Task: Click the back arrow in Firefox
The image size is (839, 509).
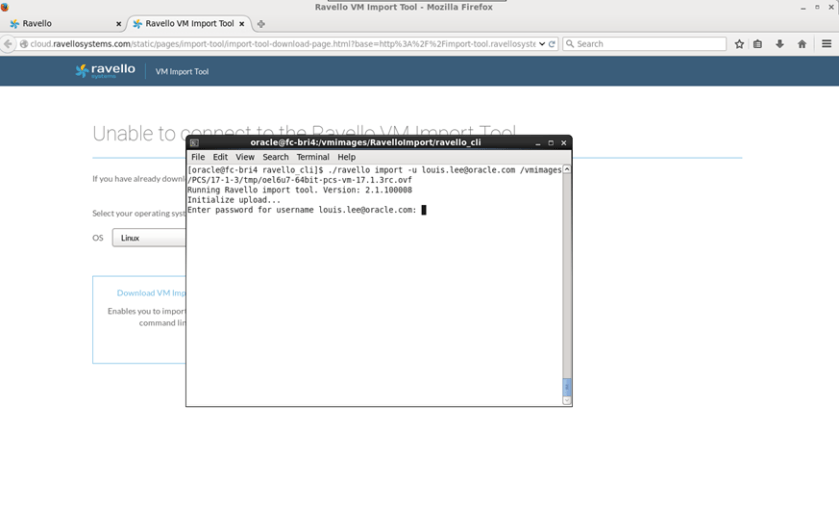Action: (x=9, y=44)
